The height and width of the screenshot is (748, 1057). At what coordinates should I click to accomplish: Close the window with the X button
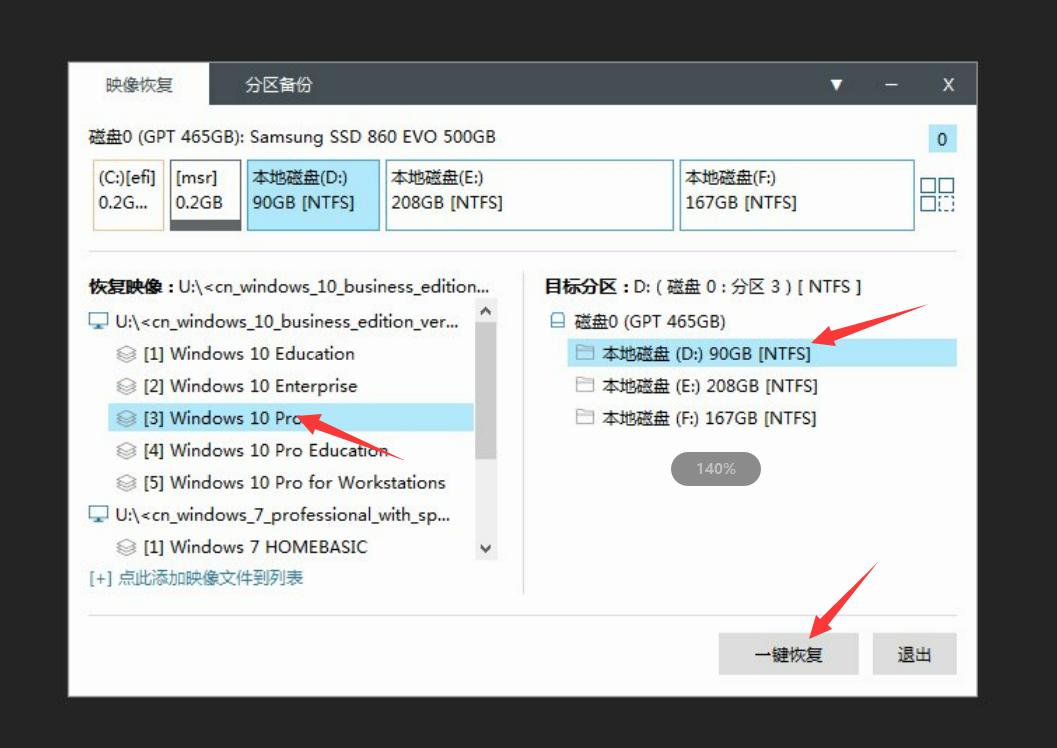coord(948,85)
